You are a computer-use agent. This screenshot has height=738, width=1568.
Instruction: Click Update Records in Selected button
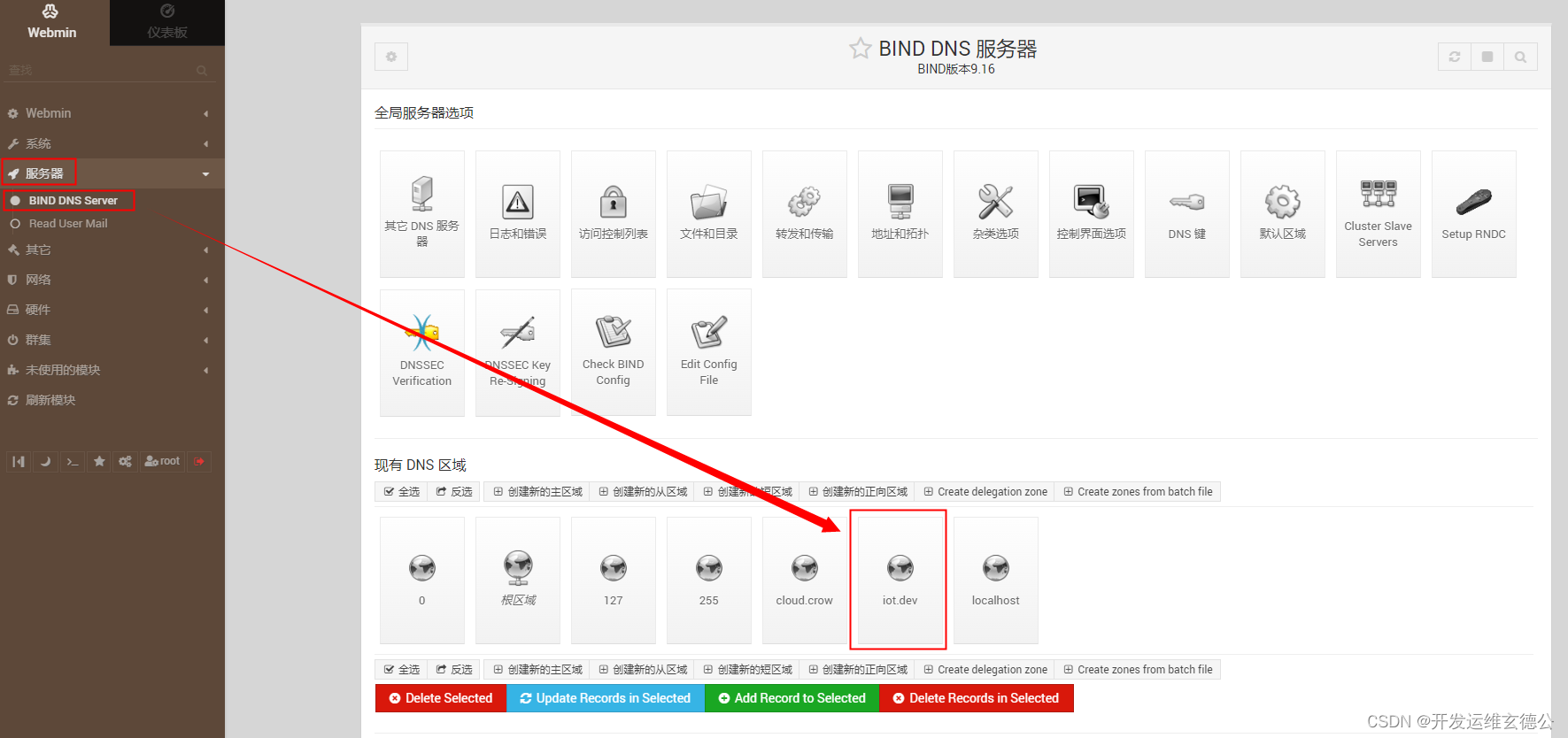click(x=606, y=698)
